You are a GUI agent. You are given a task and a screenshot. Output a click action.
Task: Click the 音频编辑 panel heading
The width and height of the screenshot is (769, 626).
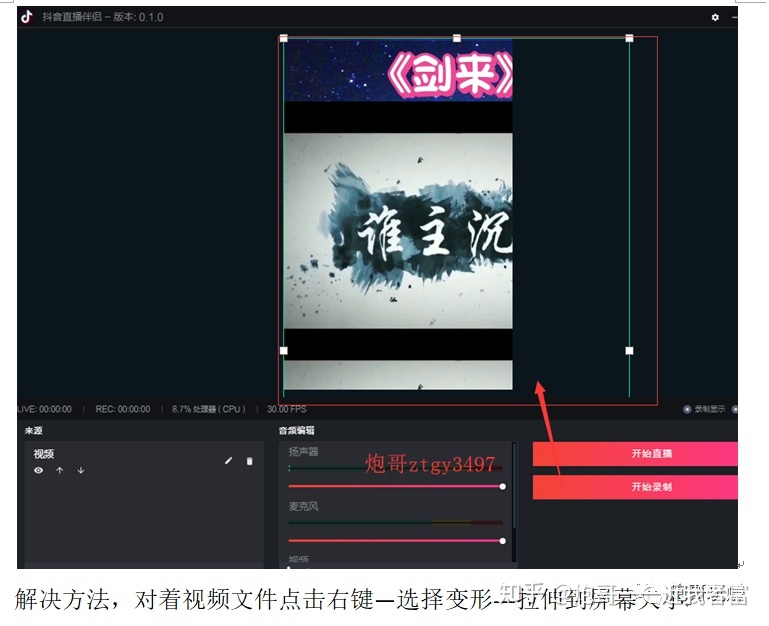[296, 431]
